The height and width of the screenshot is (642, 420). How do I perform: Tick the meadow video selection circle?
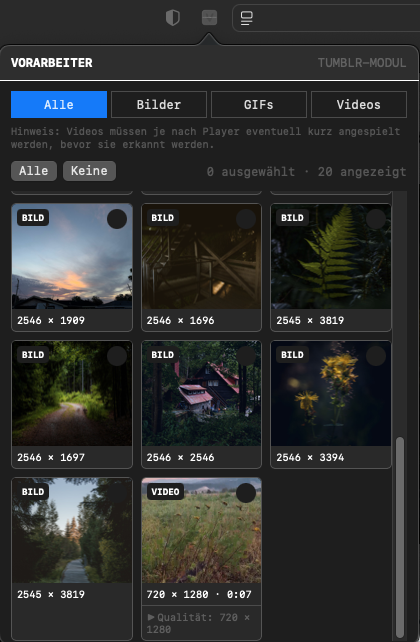pyautogui.click(x=246, y=493)
